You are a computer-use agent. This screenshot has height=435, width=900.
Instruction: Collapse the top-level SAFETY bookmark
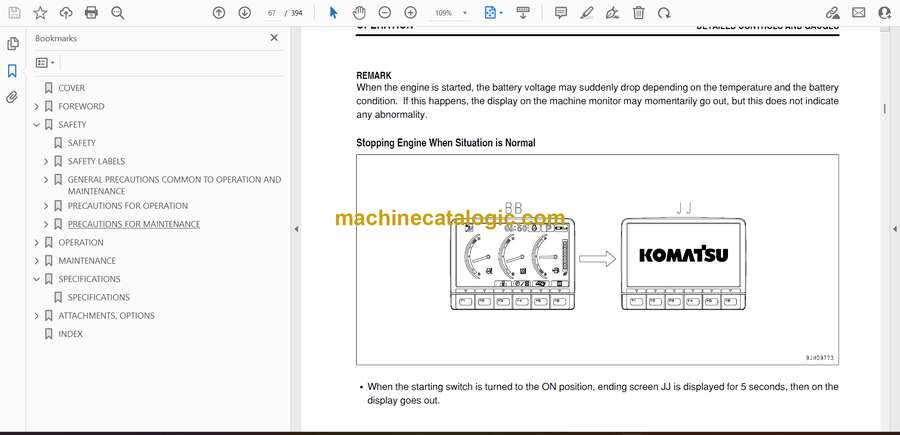coord(37,125)
